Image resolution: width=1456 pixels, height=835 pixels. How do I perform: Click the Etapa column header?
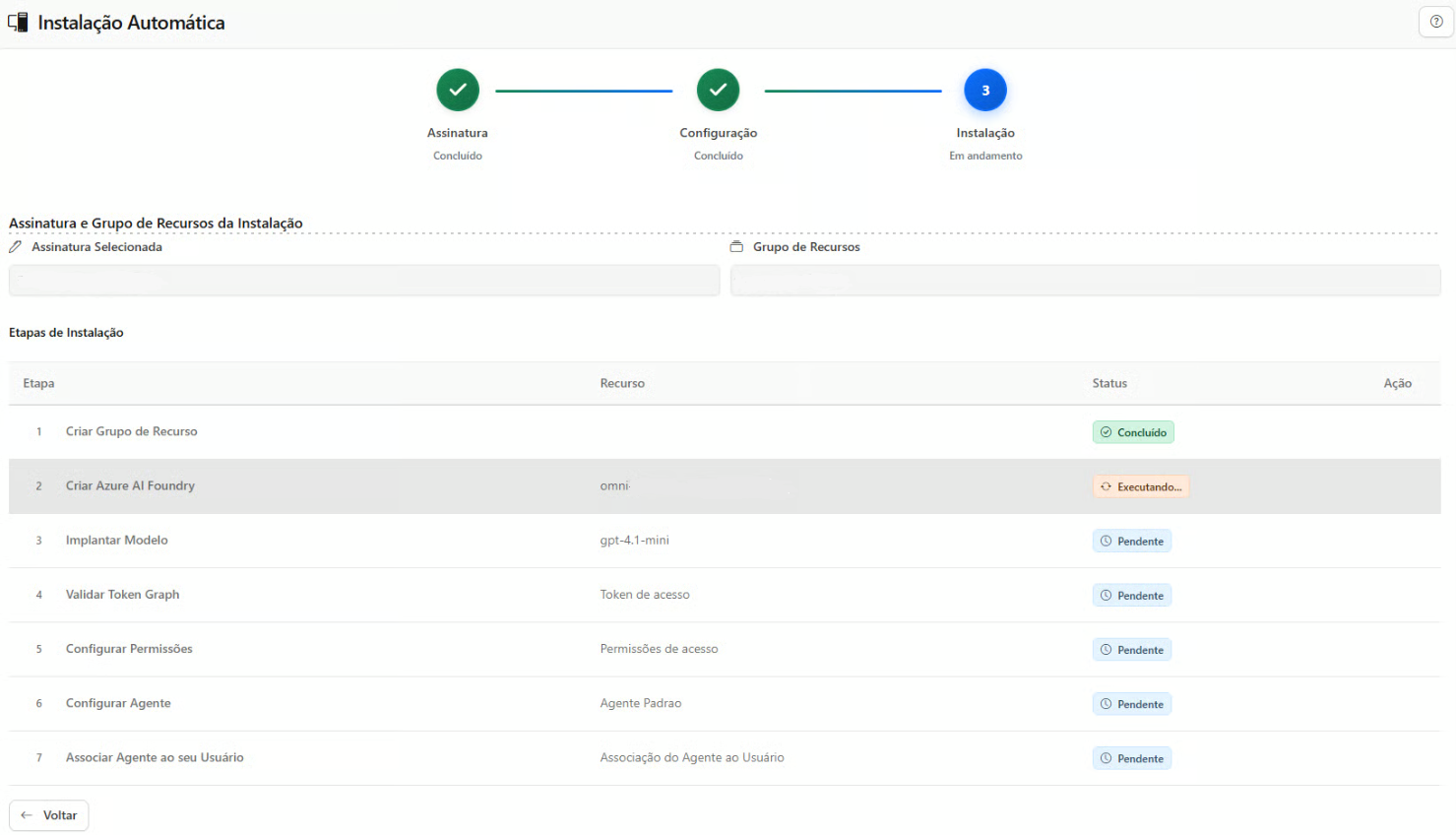click(38, 383)
